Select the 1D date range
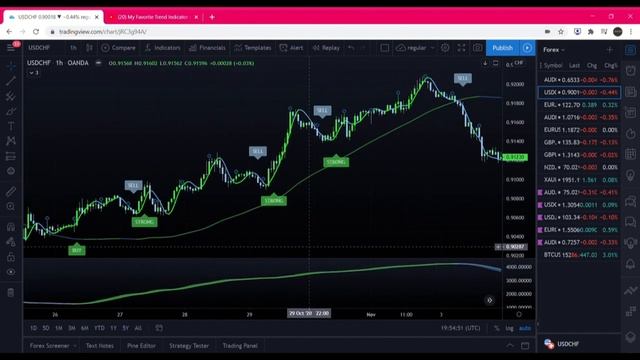Screen dimensions: 640x360 click(x=33, y=328)
